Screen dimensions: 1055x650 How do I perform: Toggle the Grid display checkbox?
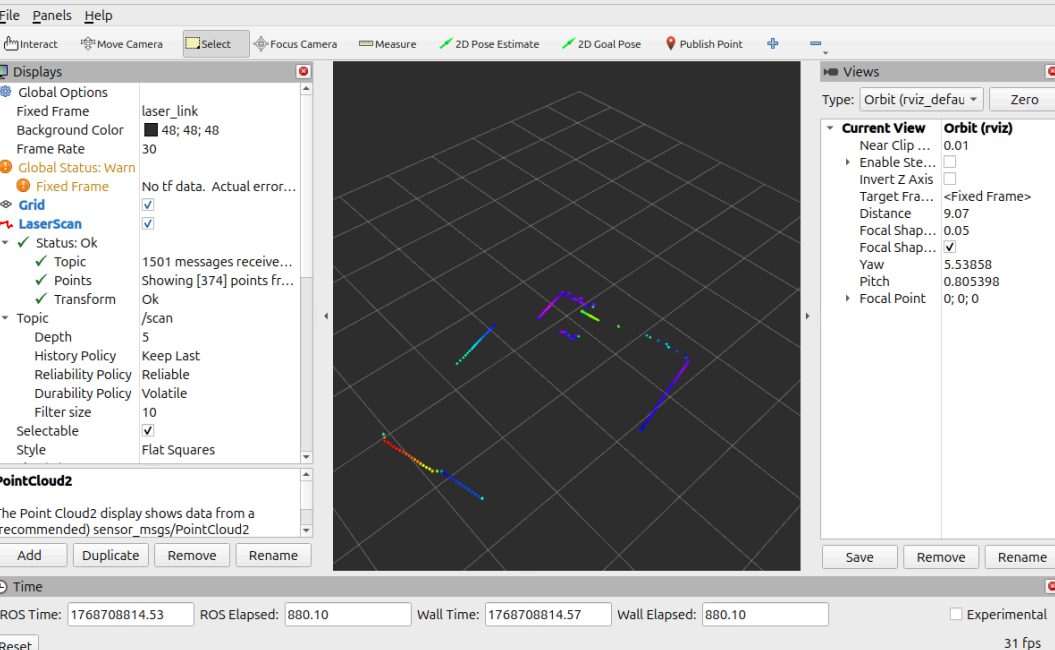pyautogui.click(x=148, y=205)
